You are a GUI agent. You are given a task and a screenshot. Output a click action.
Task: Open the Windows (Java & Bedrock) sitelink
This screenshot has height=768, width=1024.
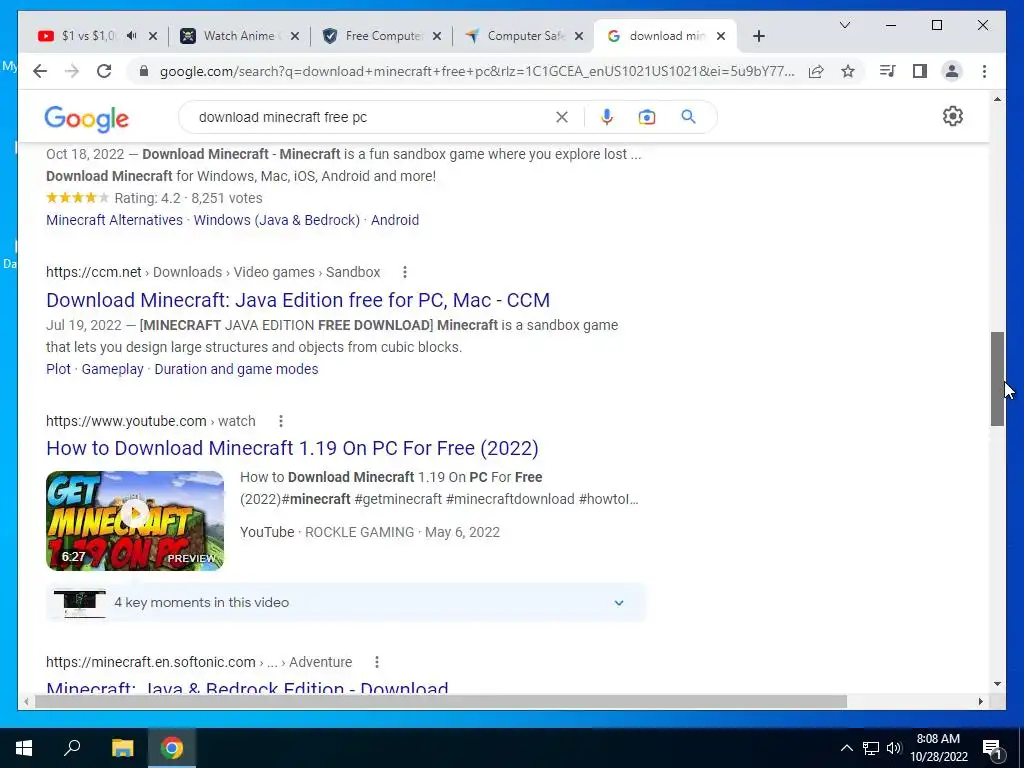[277, 220]
